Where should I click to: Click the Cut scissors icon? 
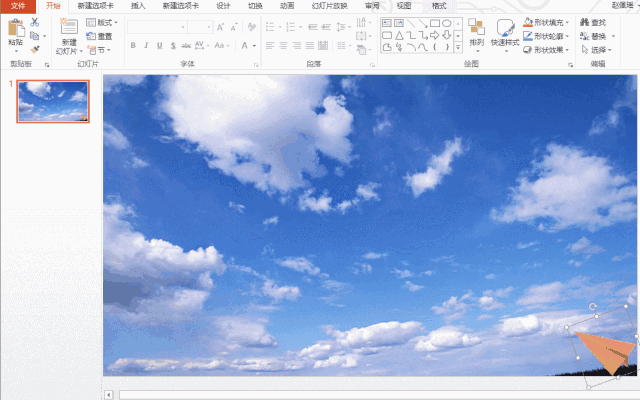coord(35,22)
